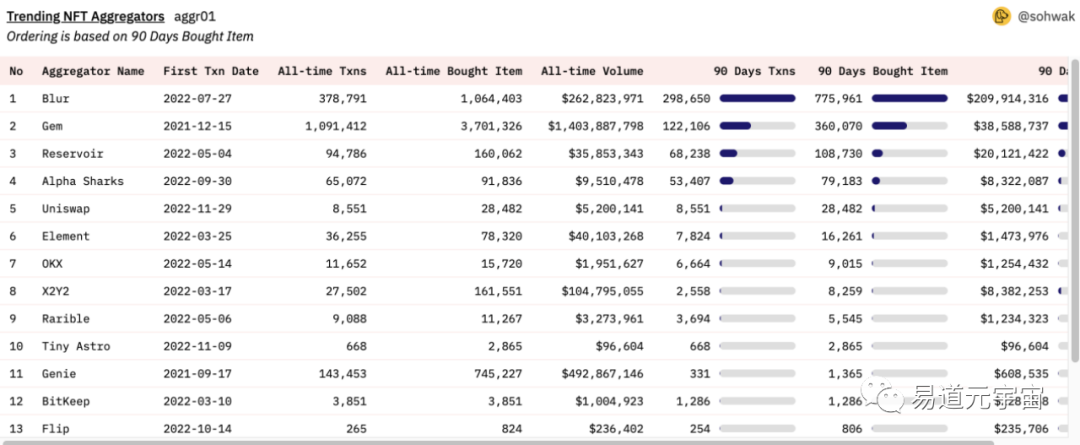
Task: Select the Reservoir aggregator name cell
Action: click(x=72, y=154)
